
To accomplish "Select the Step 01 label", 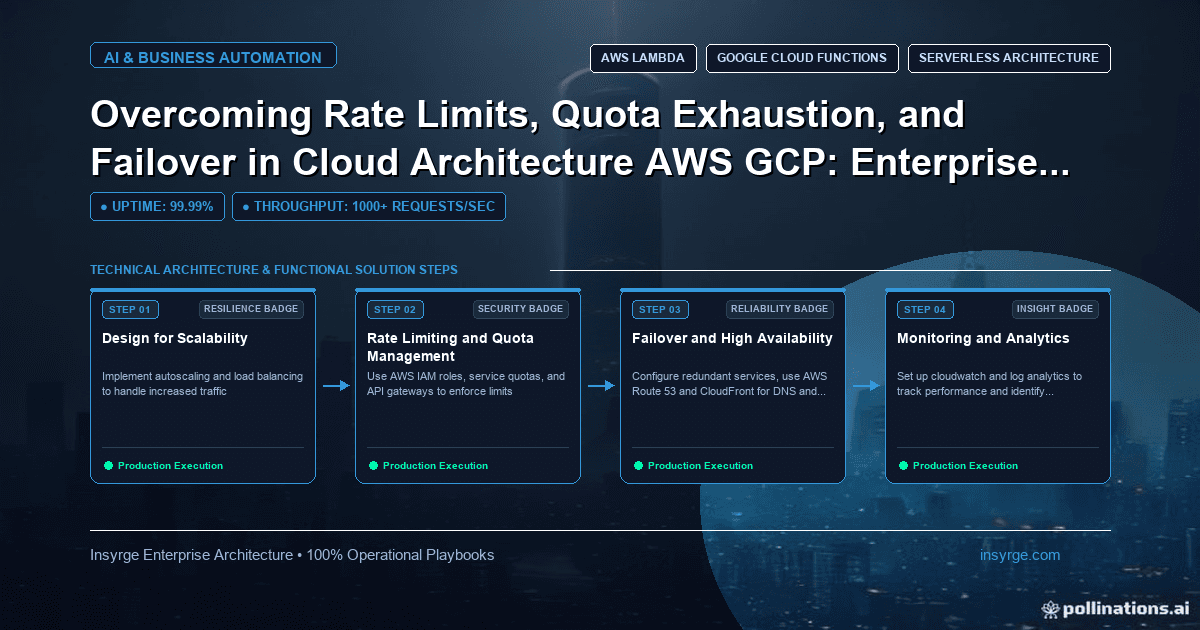I will click(130, 310).
